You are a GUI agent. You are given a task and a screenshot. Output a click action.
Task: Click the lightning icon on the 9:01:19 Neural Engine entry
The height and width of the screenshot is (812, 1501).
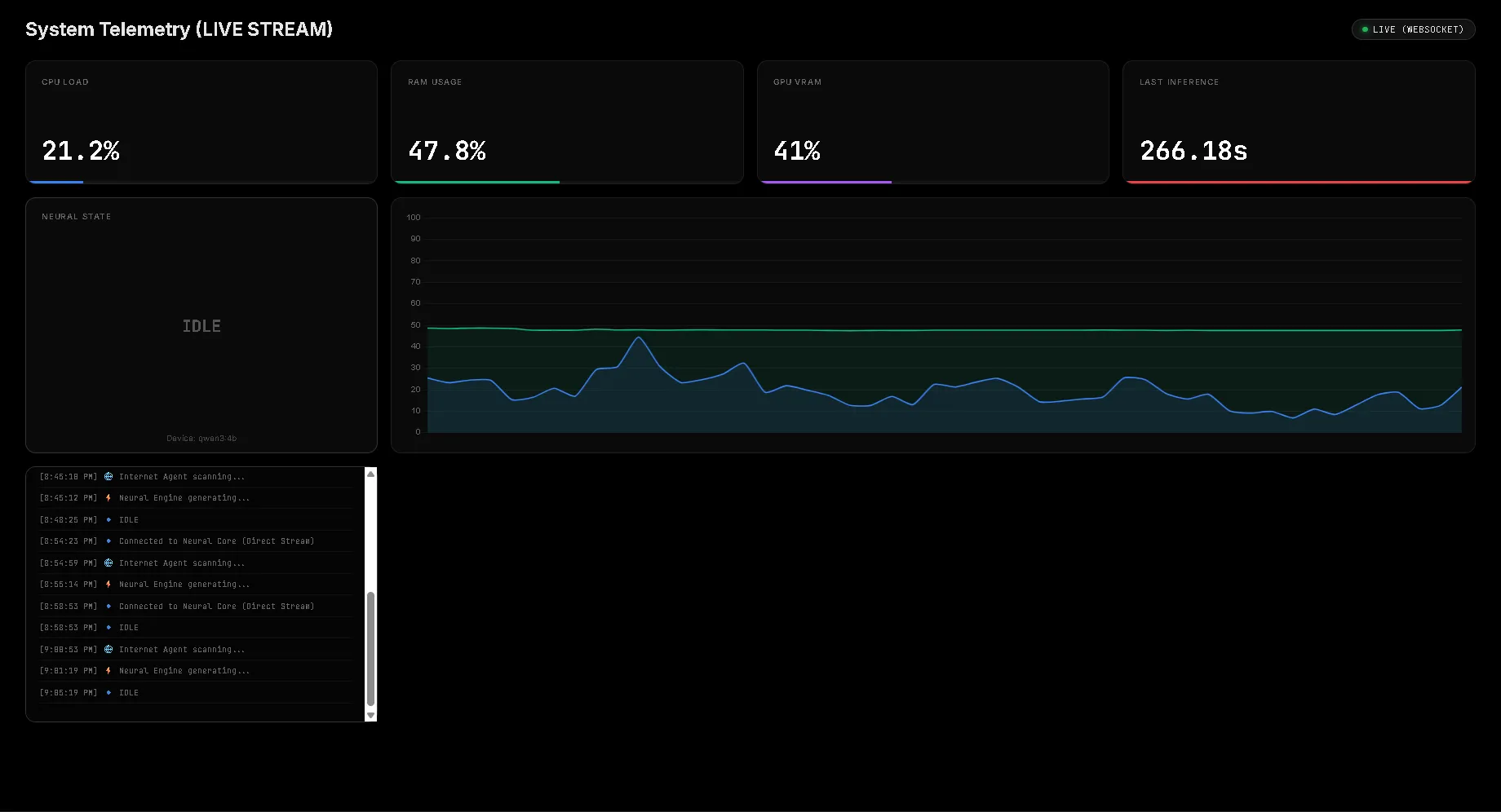tap(108, 670)
